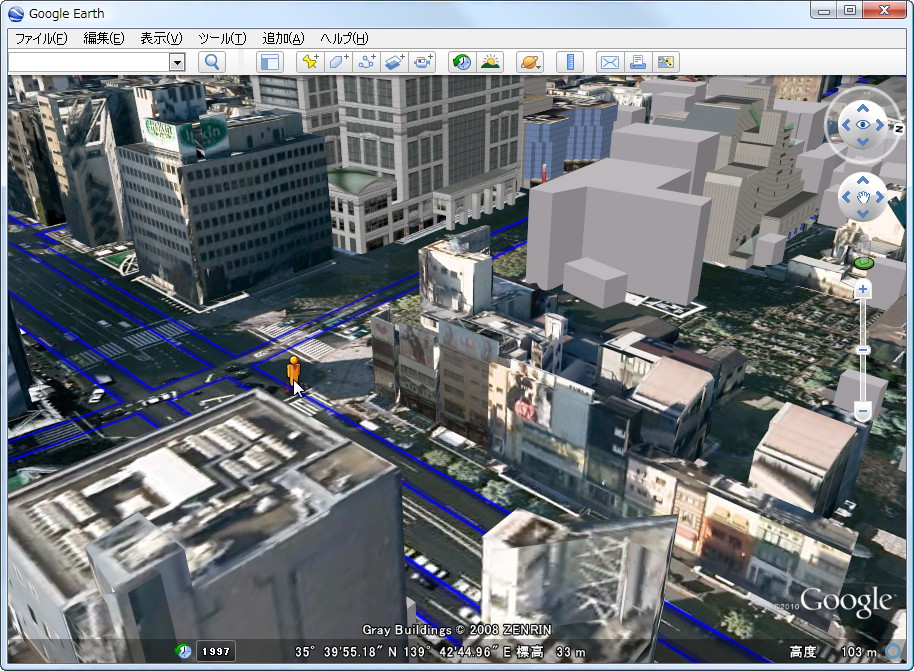This screenshot has width=914, height=671.
Task: Start recording a tour with the movie icon
Action: click(x=422, y=61)
